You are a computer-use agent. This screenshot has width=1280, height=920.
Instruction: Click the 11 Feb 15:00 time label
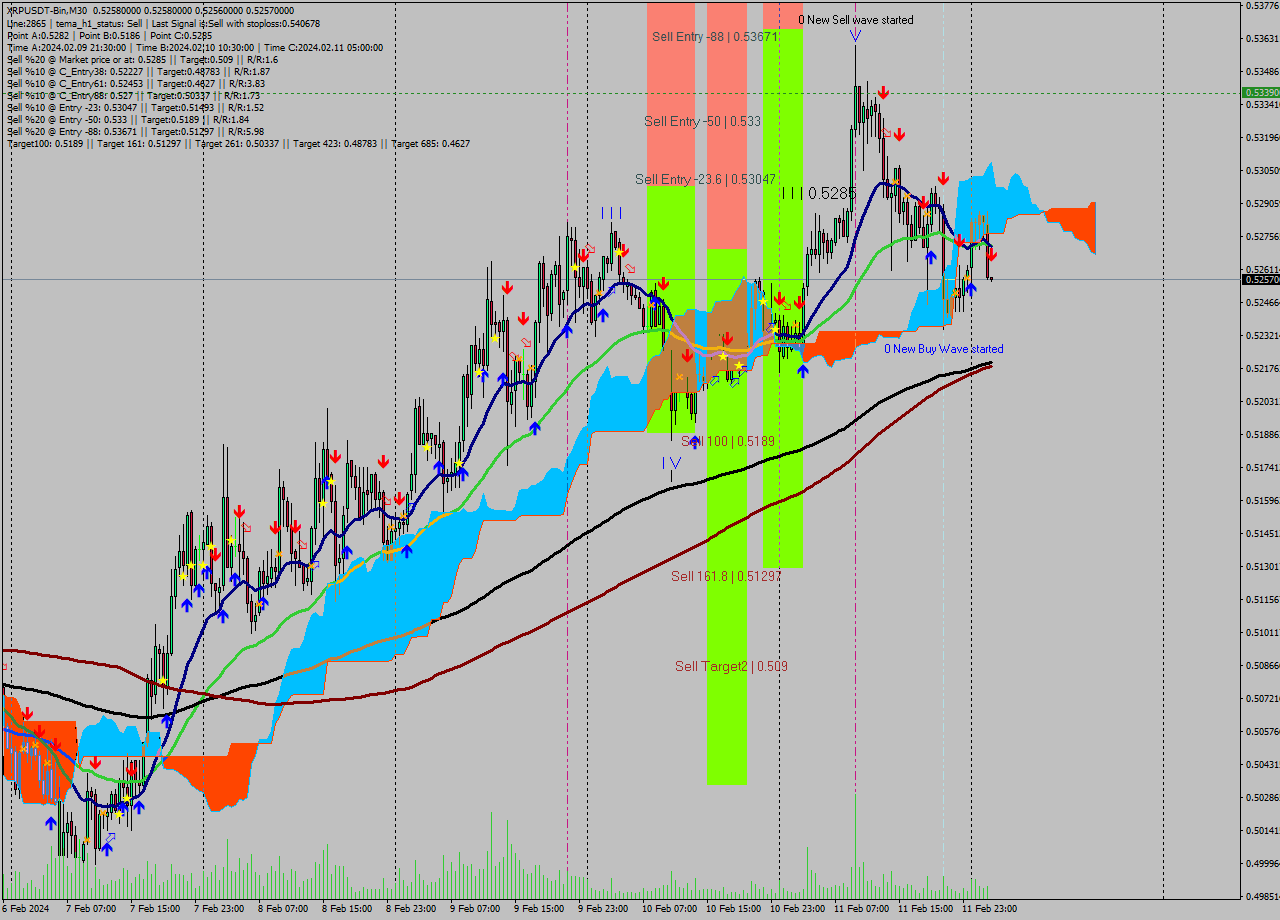coord(925,909)
